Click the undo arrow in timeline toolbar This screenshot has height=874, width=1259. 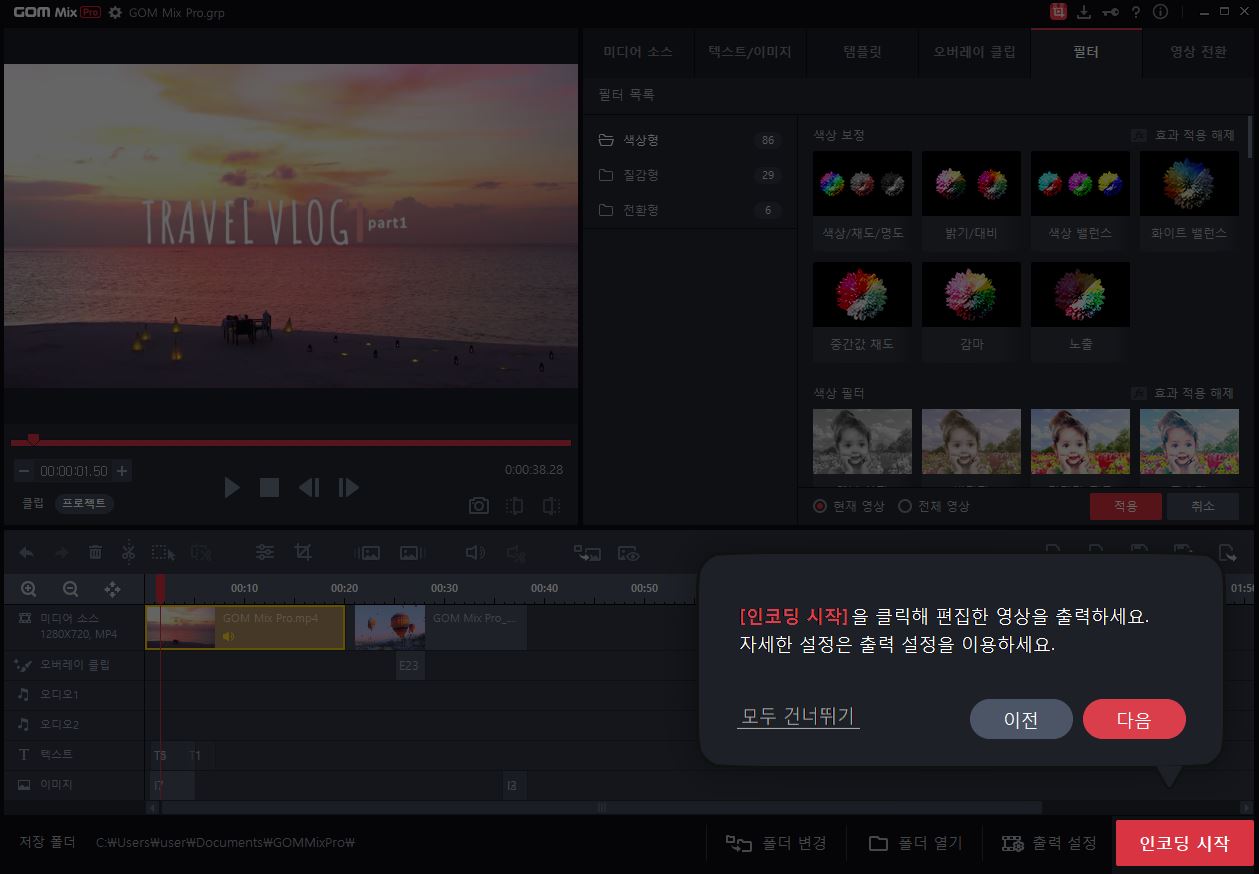pos(27,552)
